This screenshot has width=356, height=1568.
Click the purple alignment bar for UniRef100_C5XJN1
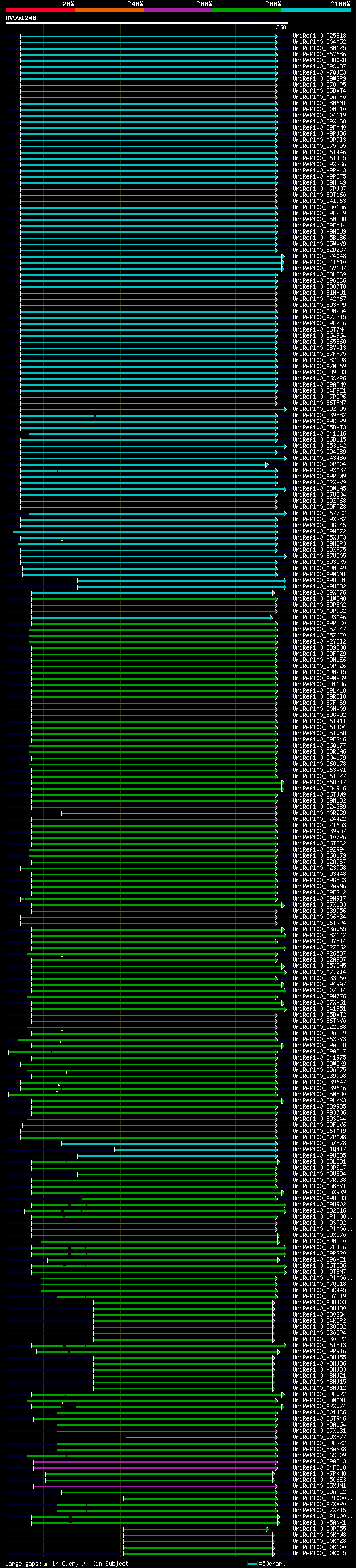(x=155, y=1486)
